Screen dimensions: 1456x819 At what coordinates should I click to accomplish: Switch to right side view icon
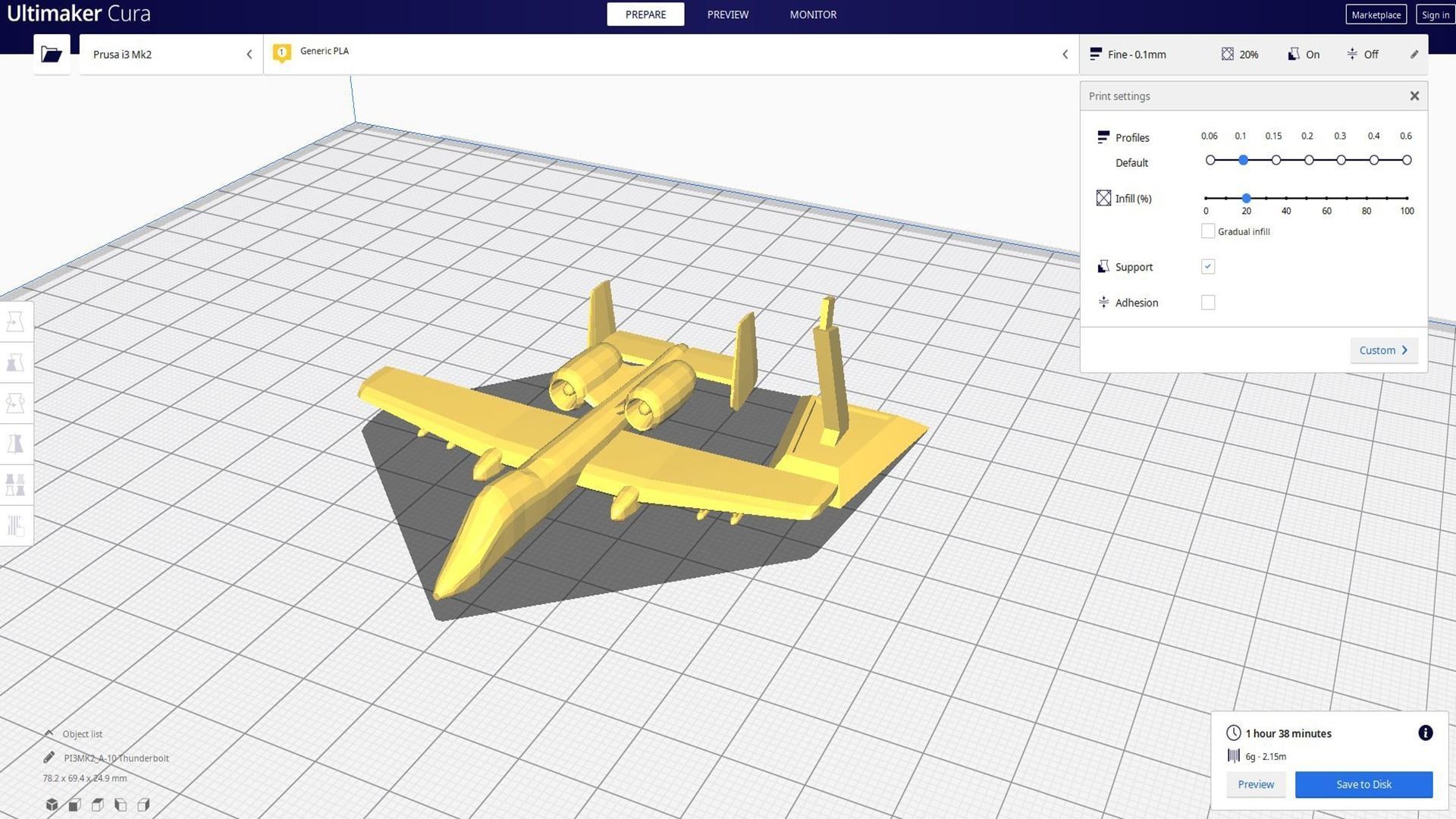click(143, 805)
